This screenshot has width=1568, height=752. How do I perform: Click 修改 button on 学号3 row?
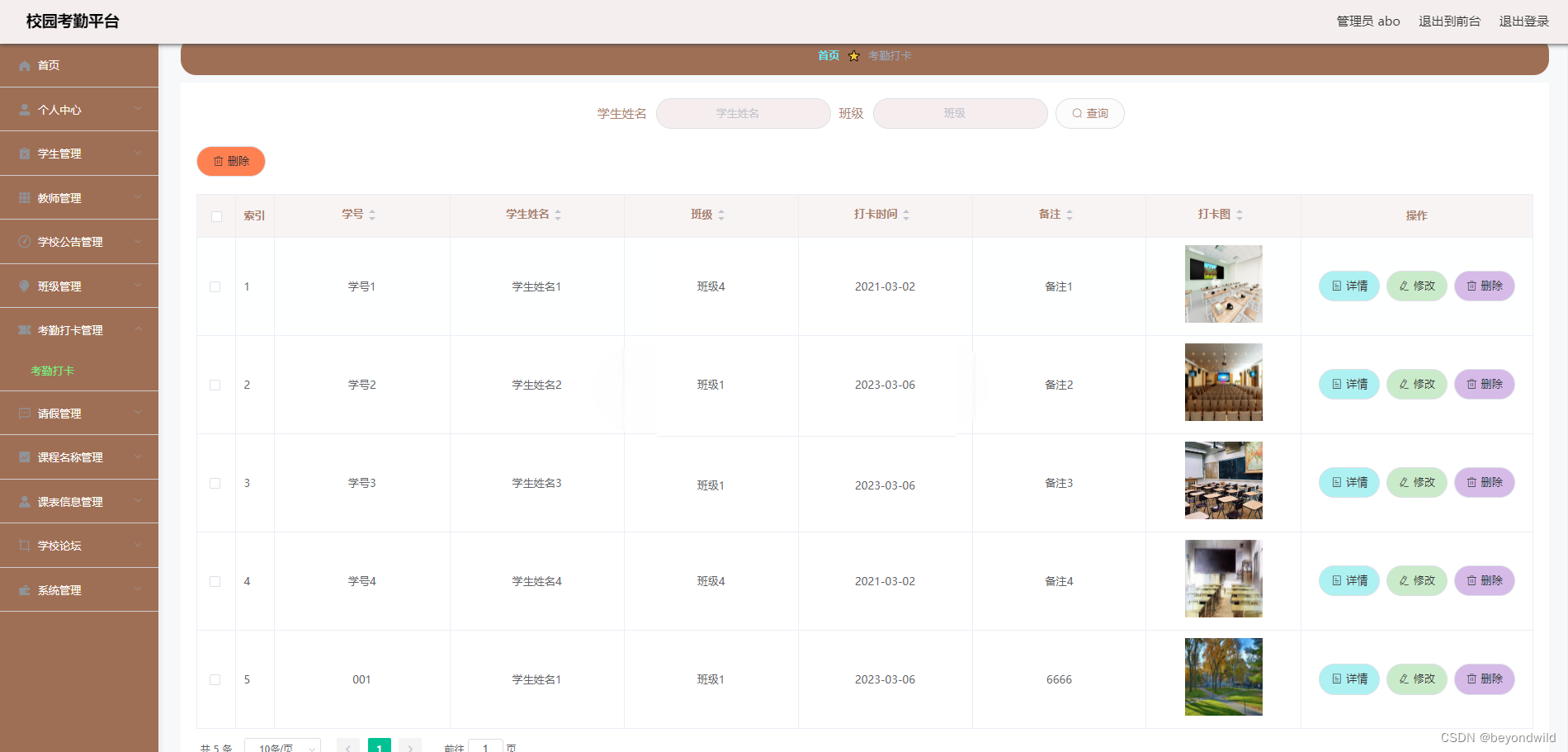(1417, 482)
